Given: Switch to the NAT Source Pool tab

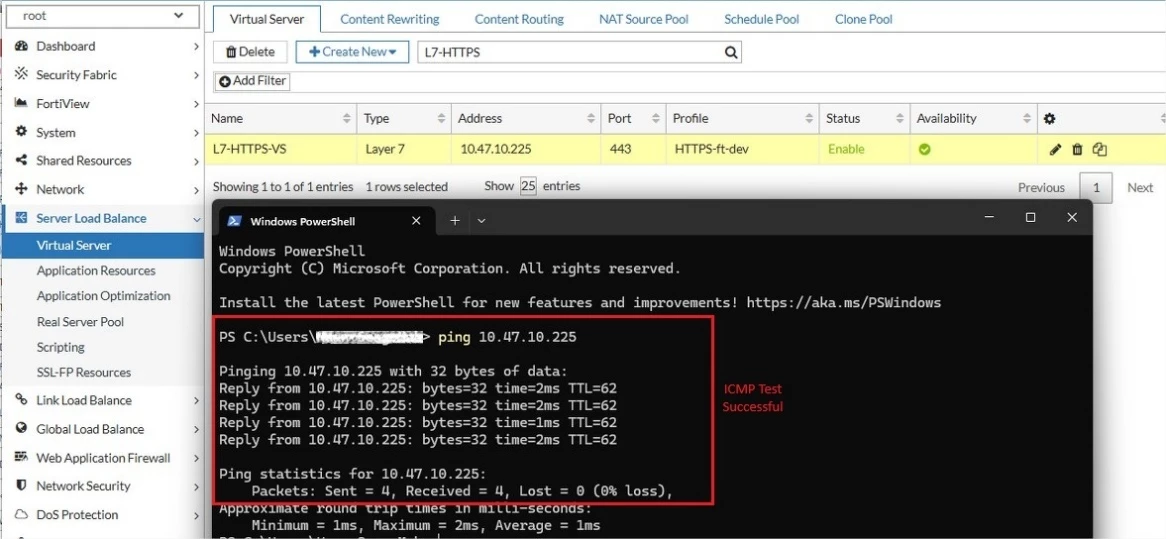Looking at the screenshot, I should coord(644,19).
